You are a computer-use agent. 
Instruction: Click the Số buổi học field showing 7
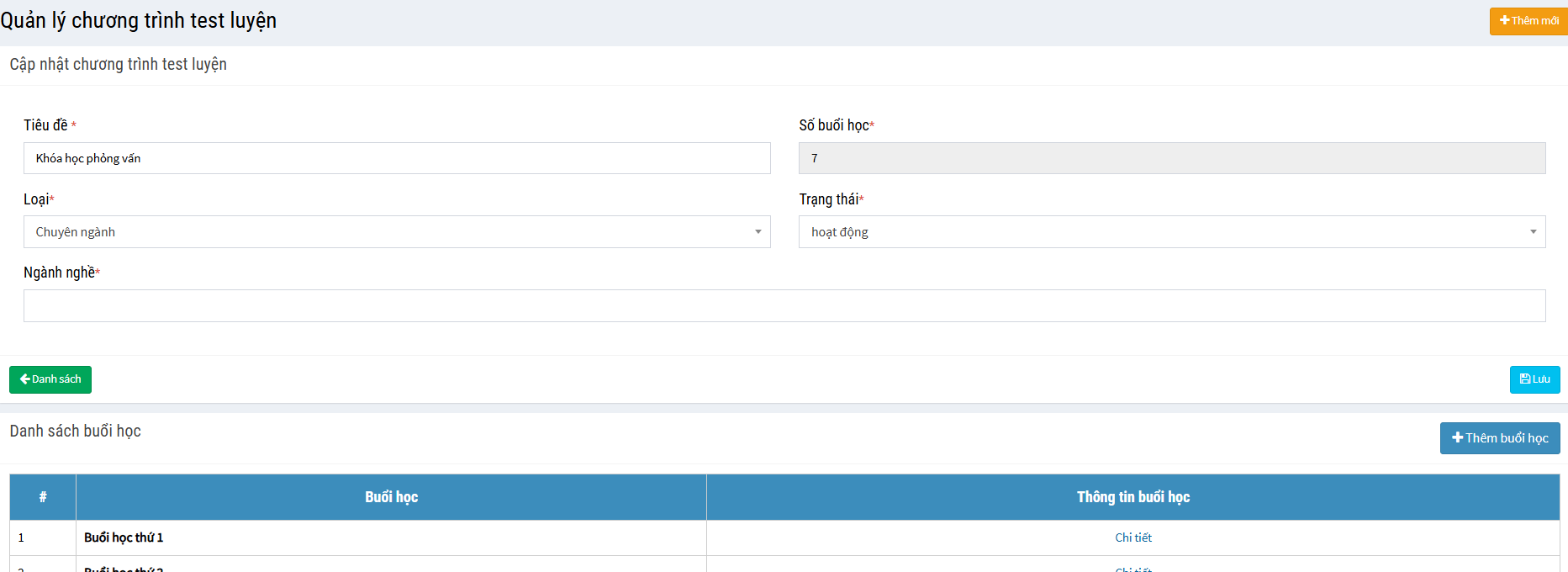click(x=1171, y=158)
